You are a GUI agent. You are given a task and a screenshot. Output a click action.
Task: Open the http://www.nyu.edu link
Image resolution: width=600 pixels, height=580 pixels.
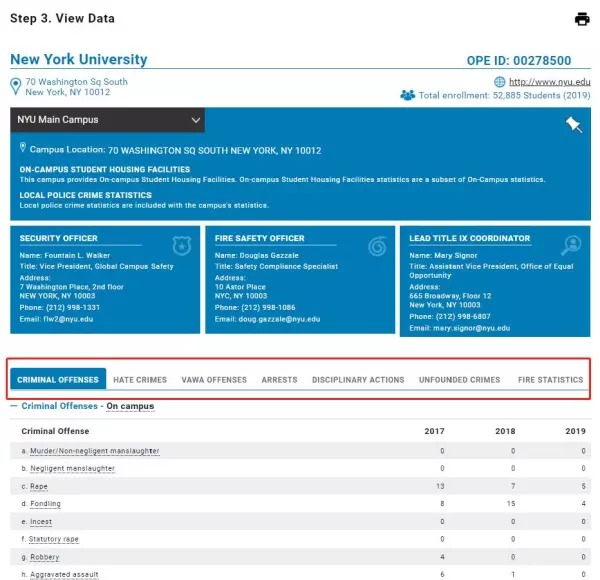point(549,82)
